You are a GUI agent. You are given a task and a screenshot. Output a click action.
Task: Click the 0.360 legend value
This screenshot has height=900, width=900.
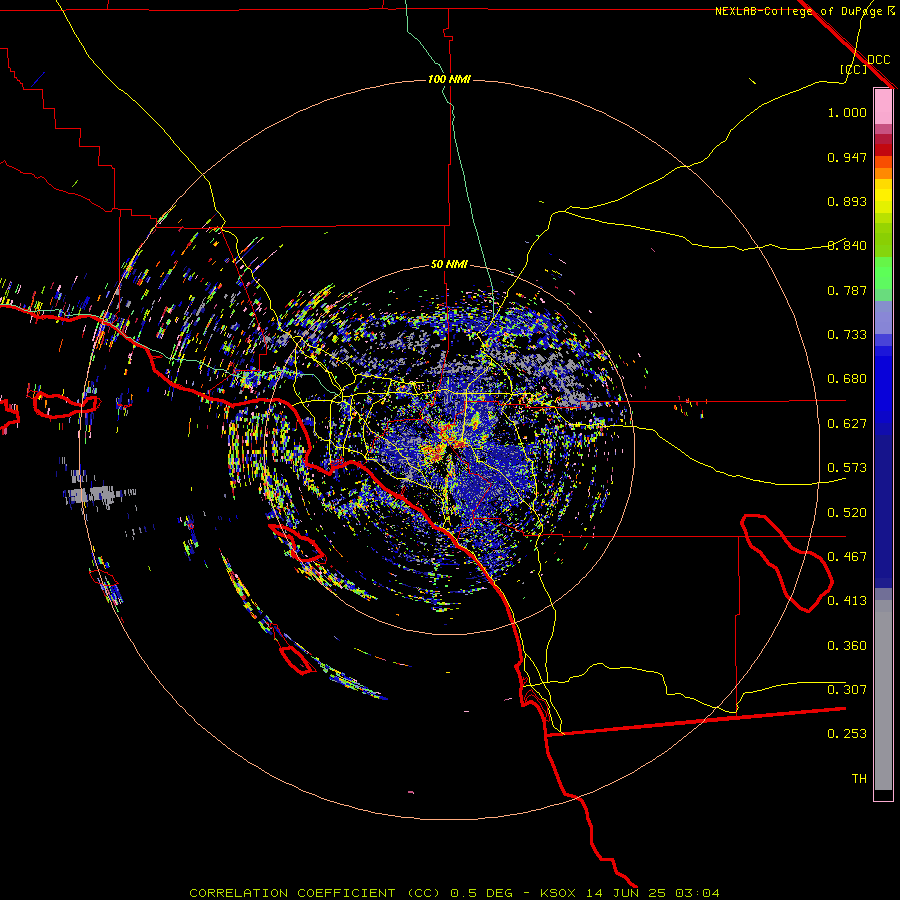pyautogui.click(x=847, y=646)
